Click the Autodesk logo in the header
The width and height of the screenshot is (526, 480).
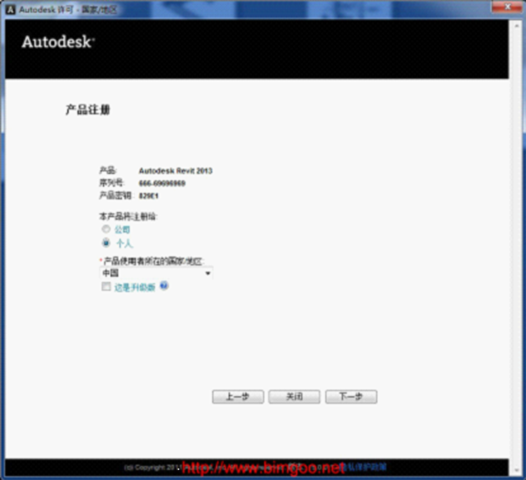click(x=58, y=42)
